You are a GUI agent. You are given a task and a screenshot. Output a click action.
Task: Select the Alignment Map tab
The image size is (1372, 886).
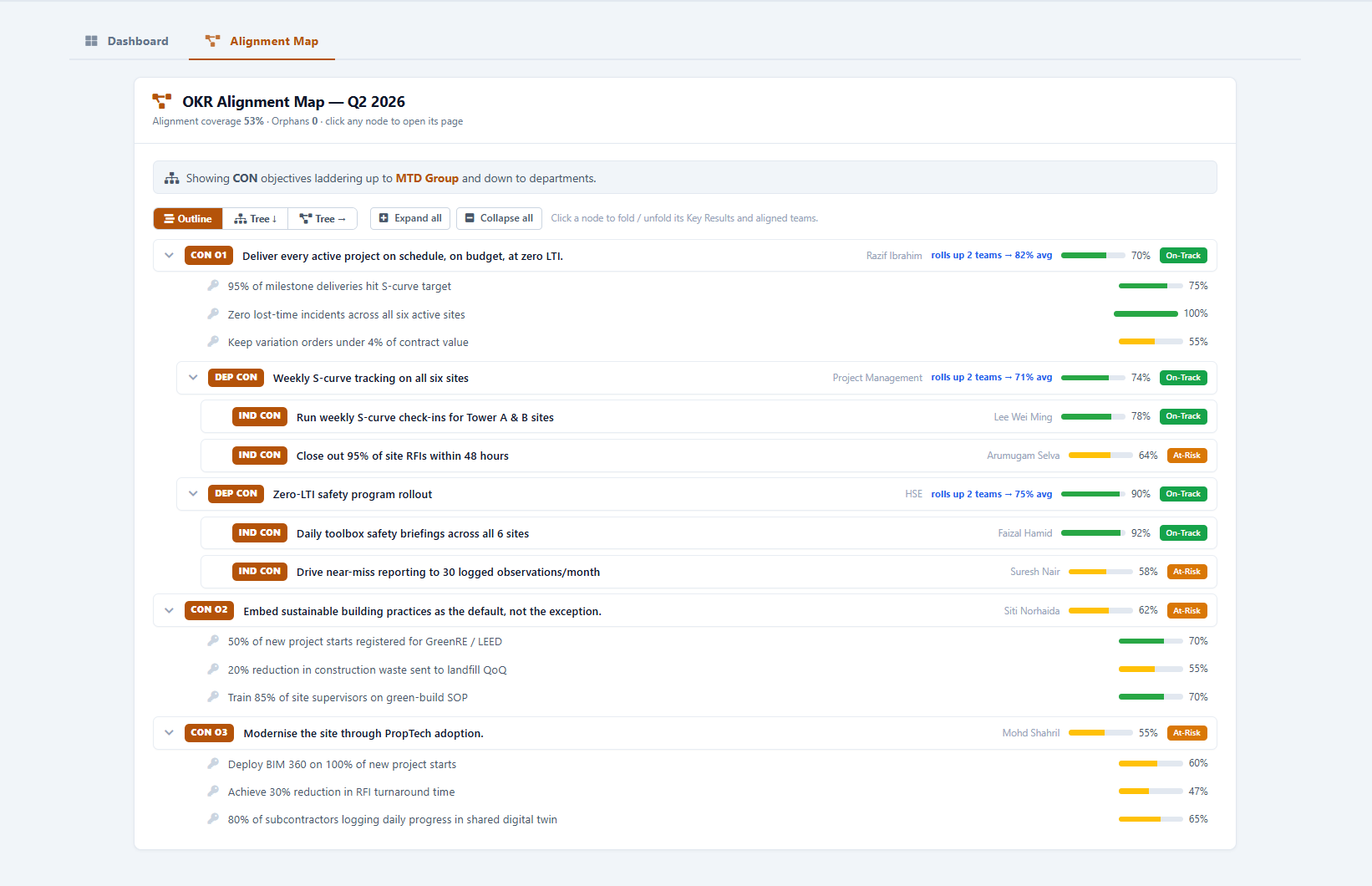pyautogui.click(x=262, y=41)
